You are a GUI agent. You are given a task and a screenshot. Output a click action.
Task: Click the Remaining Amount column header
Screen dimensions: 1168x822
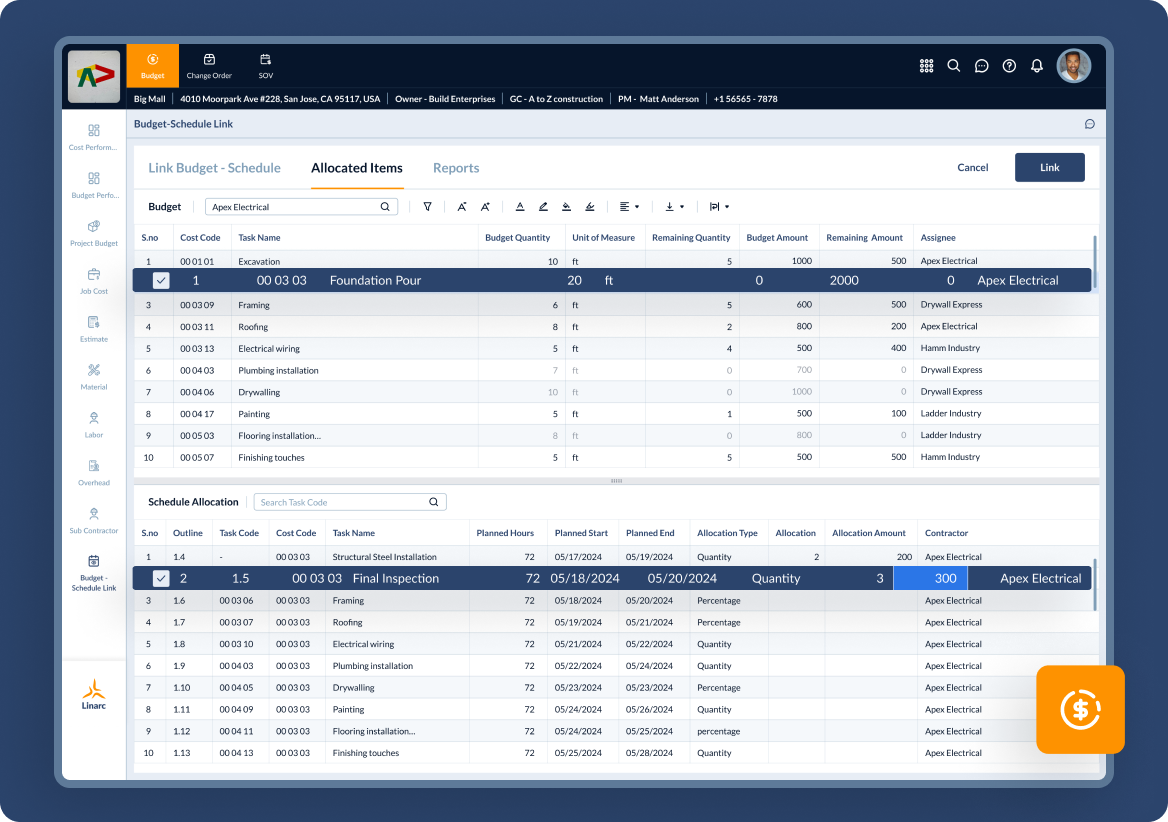click(864, 238)
